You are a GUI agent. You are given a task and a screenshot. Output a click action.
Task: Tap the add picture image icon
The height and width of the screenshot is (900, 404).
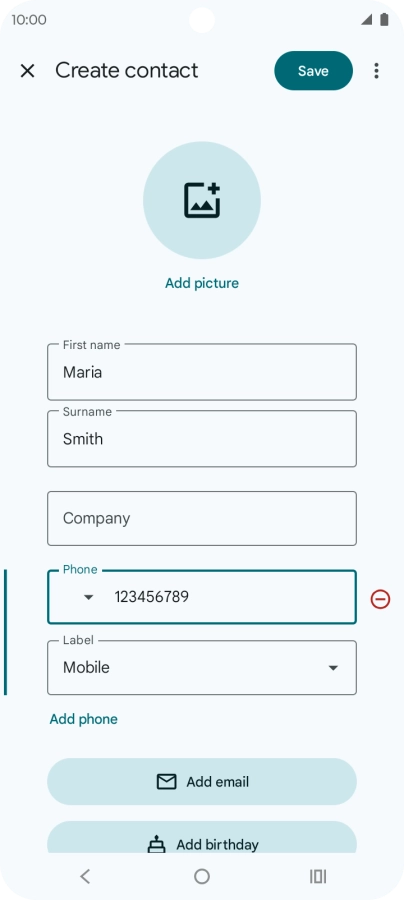[x=202, y=200]
